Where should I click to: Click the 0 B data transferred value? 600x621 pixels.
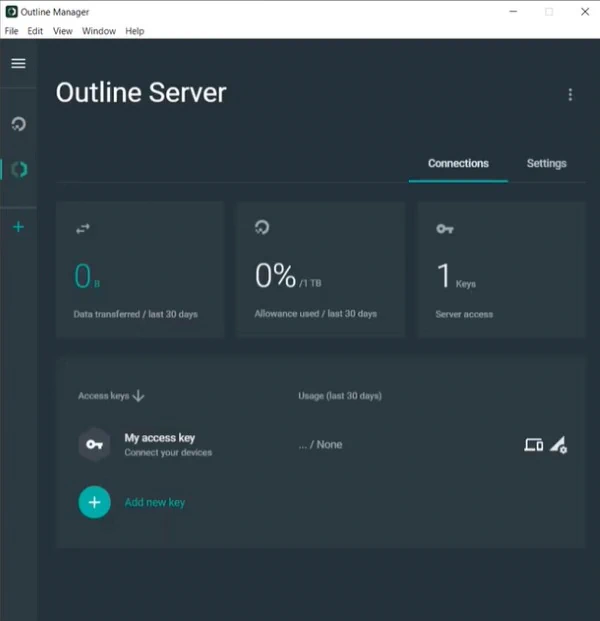pos(87,276)
